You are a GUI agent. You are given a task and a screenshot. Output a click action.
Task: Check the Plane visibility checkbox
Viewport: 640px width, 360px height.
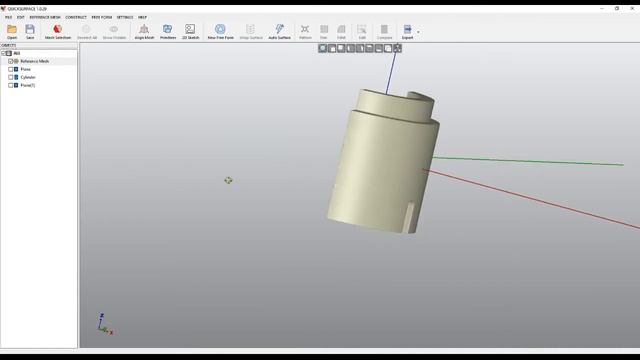tap(11, 69)
